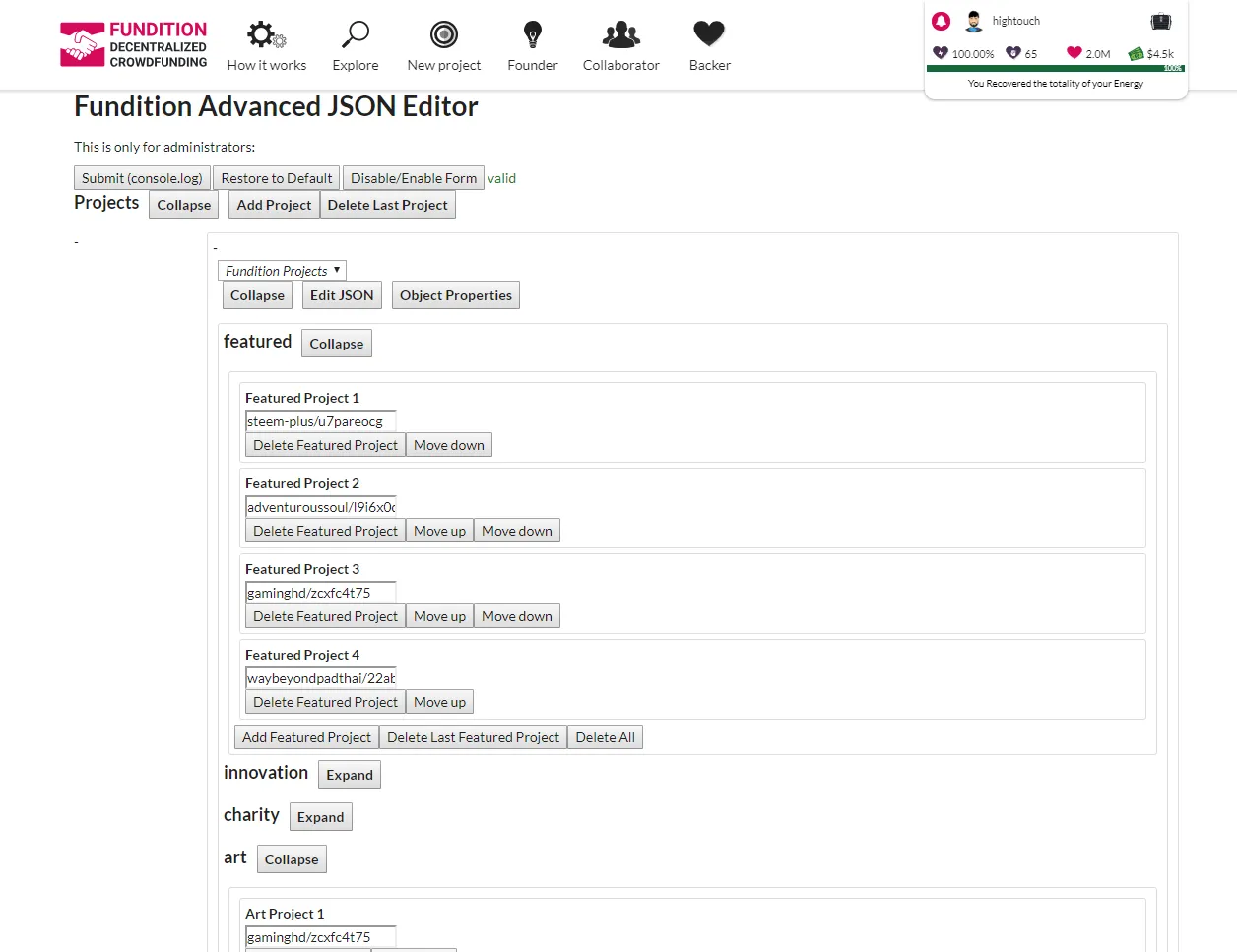Screen dimensions: 1237x952
Task: Click the Explore menu label
Action: pyautogui.click(x=356, y=65)
